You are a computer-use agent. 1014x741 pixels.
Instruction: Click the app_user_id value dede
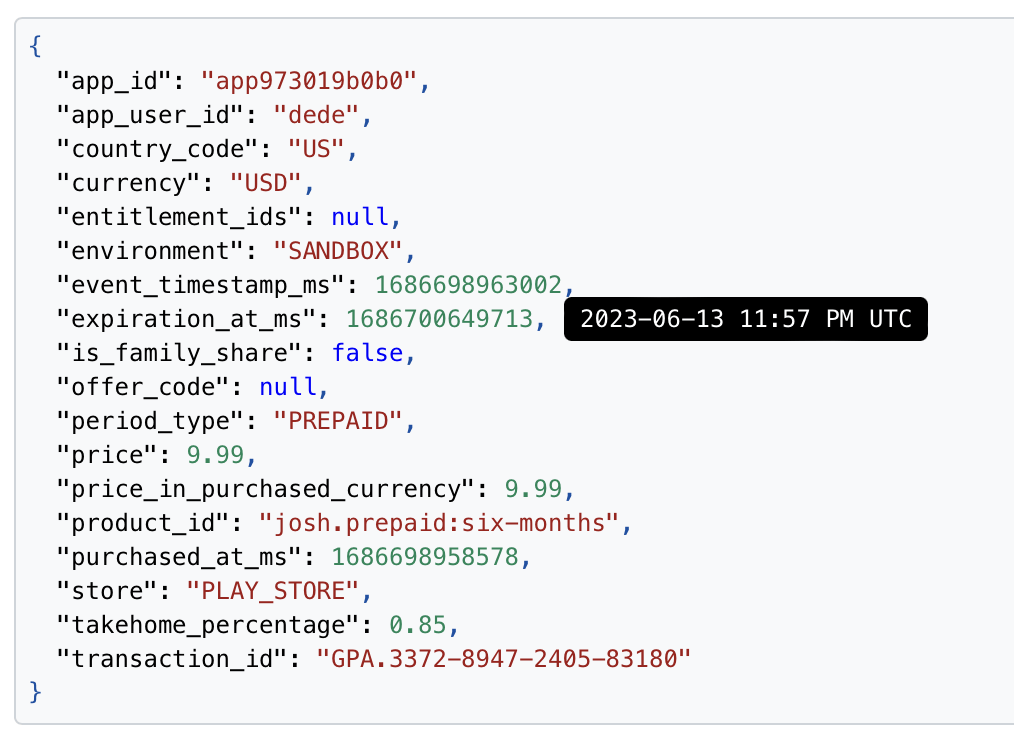(x=316, y=115)
